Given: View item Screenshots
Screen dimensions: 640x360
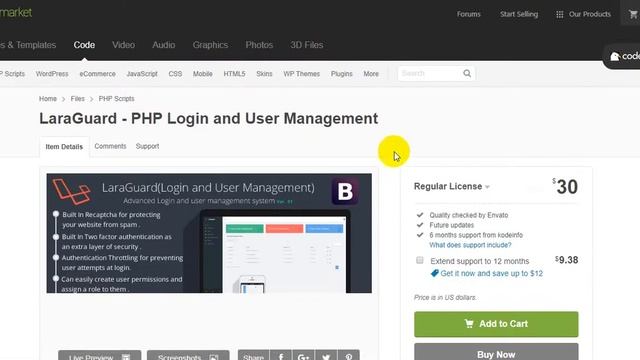Looking at the screenshot, I should pyautogui.click(x=188, y=355).
